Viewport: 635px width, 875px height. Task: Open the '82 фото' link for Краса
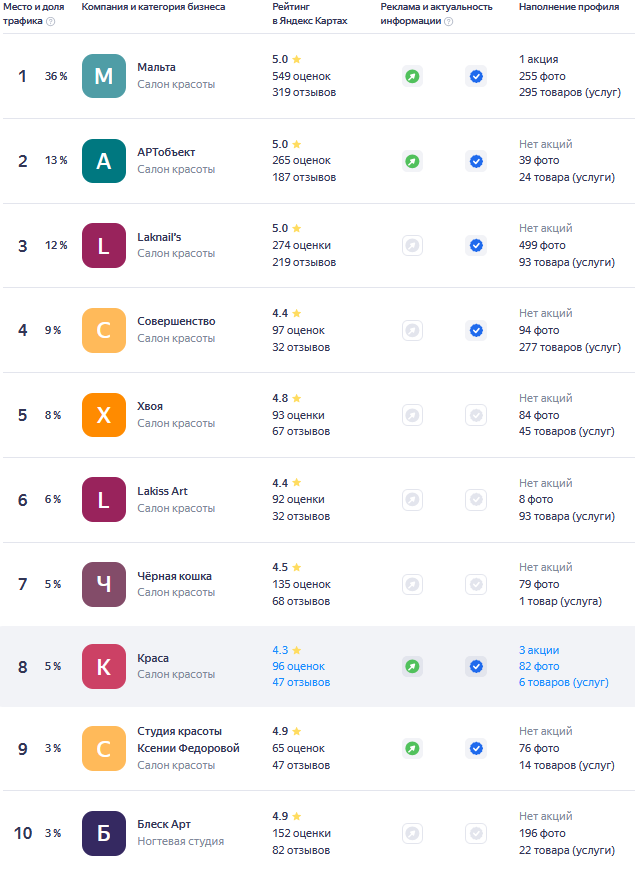(539, 666)
